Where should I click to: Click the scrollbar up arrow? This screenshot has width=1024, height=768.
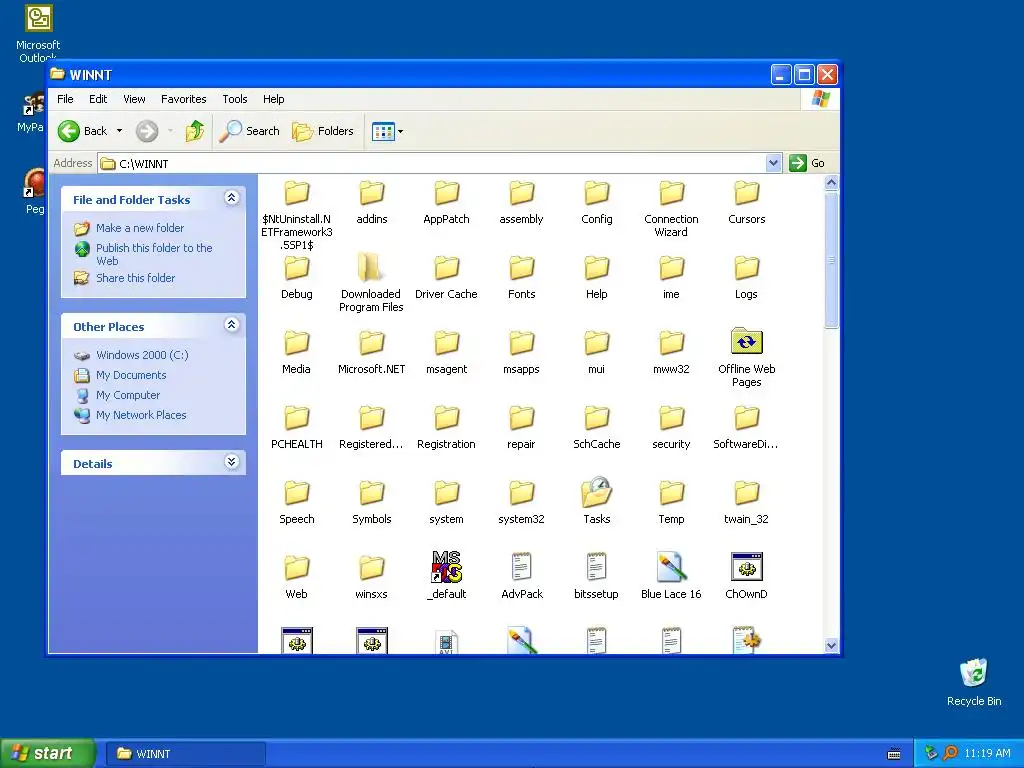click(831, 183)
